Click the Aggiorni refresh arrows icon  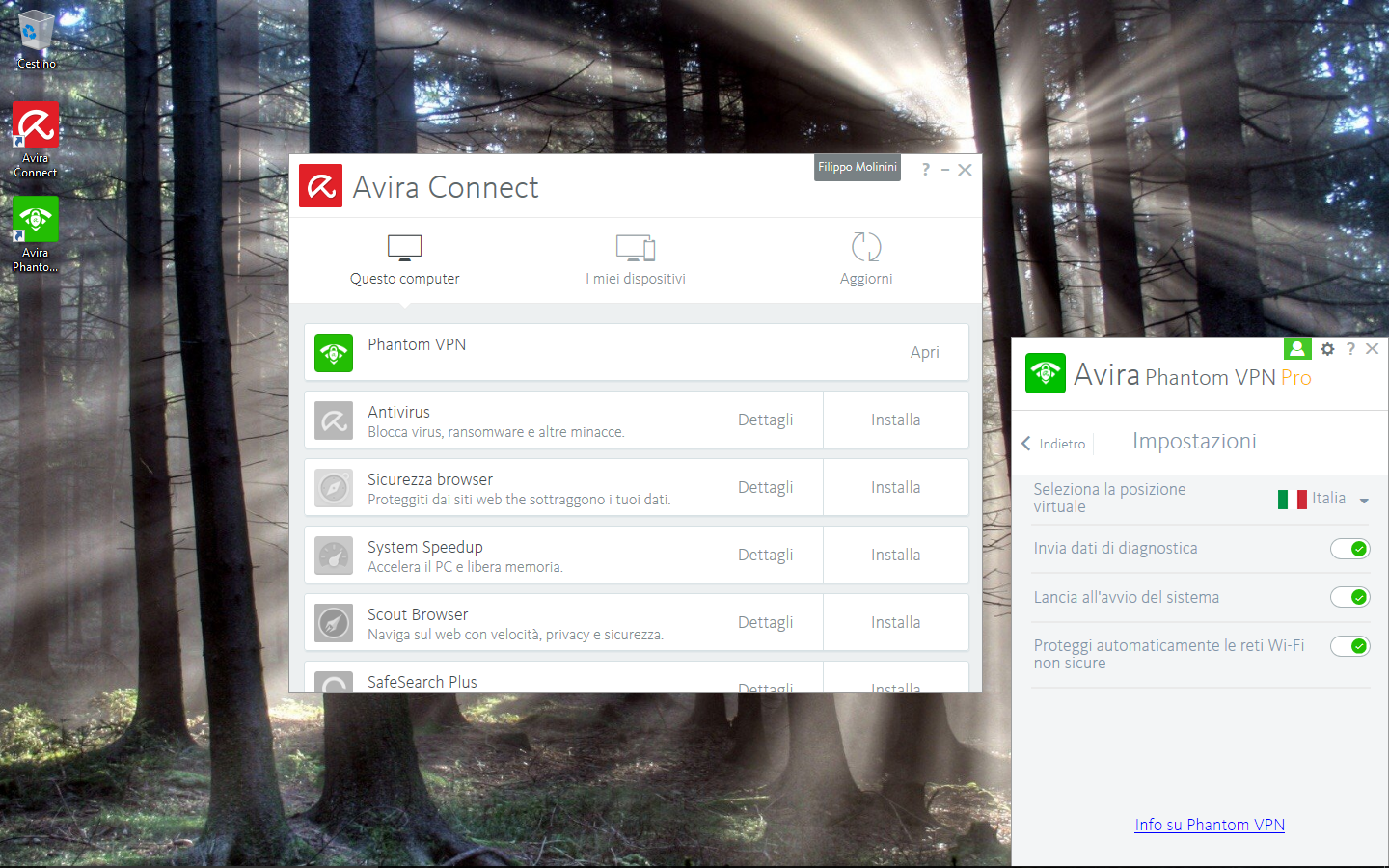(866, 247)
